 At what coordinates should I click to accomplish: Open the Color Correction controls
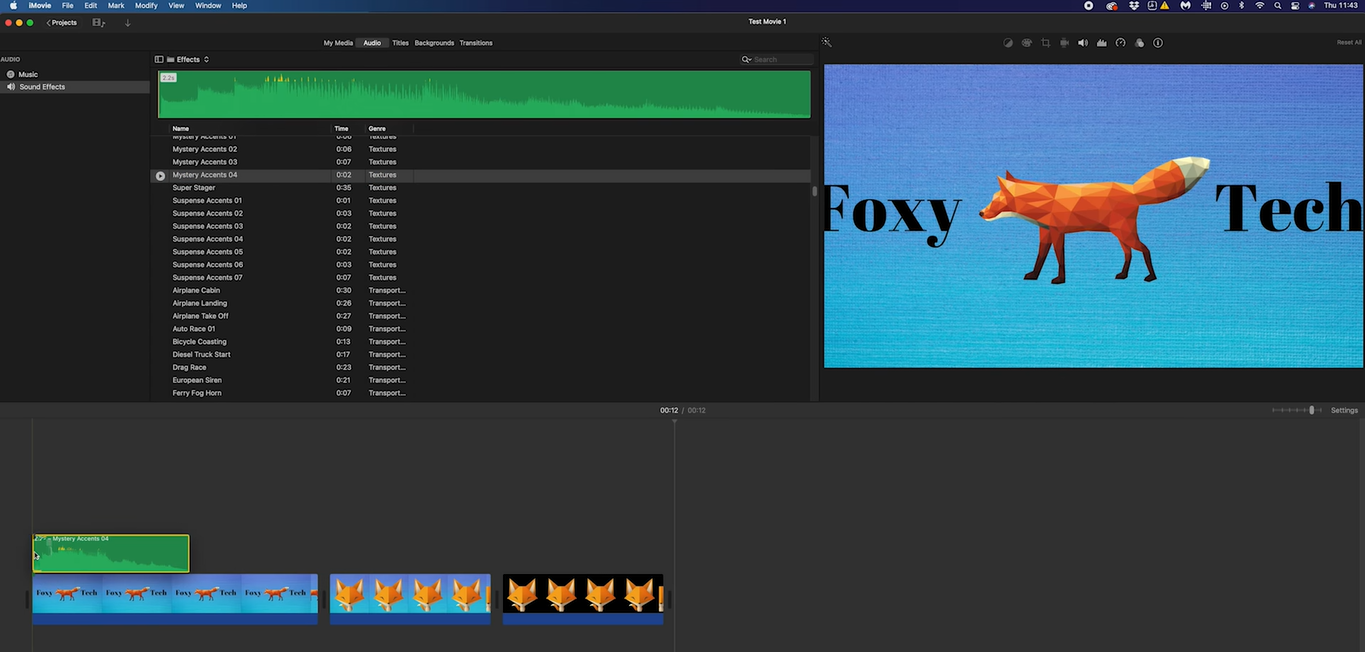(x=1026, y=42)
